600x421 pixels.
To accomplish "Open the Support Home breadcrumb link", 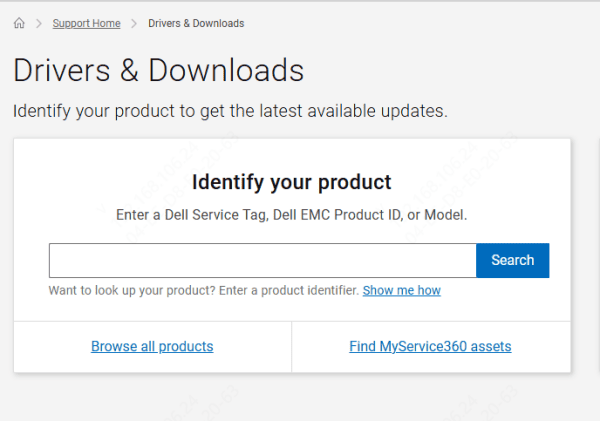I will 86,23.
